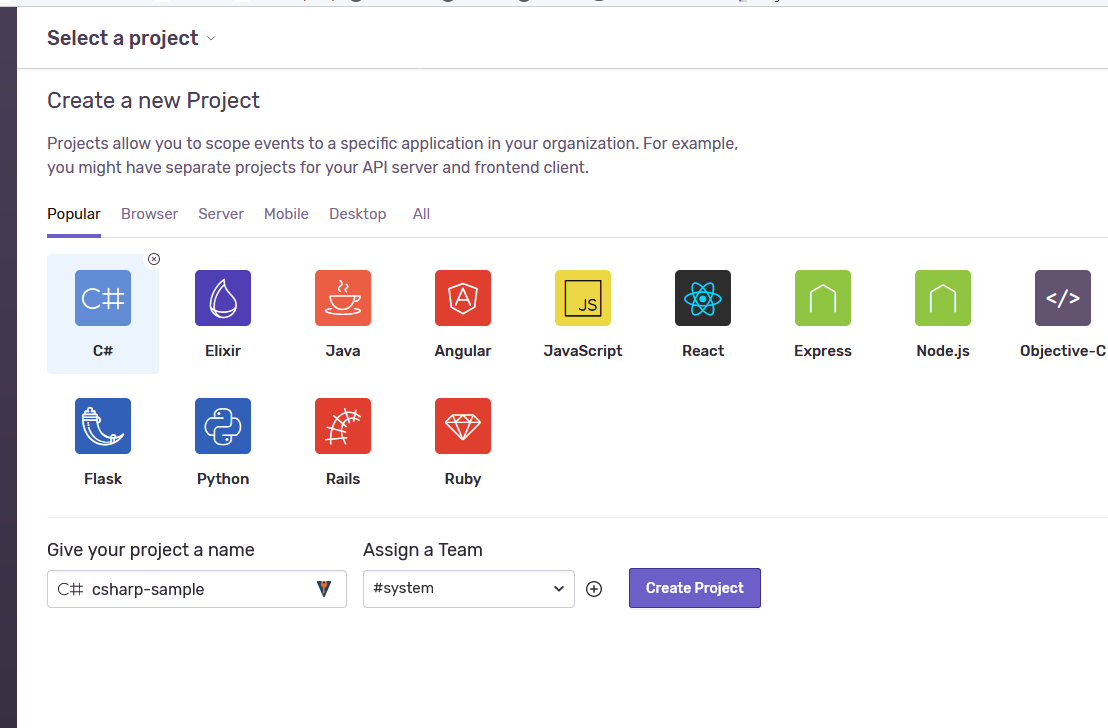Switch to the Browser tab
The image size is (1108, 728).
[149, 213]
